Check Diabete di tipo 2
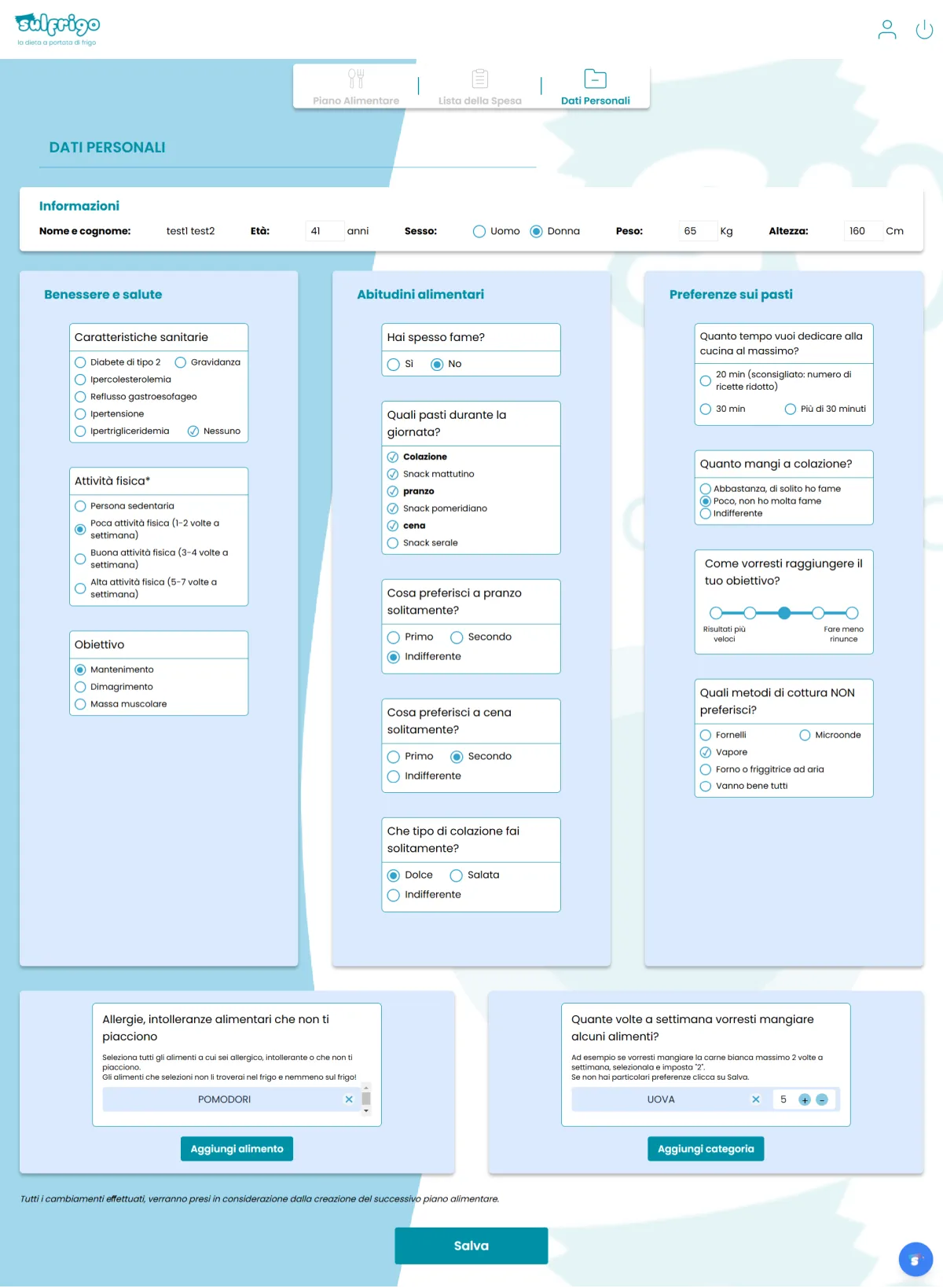943x1288 pixels. tap(80, 362)
